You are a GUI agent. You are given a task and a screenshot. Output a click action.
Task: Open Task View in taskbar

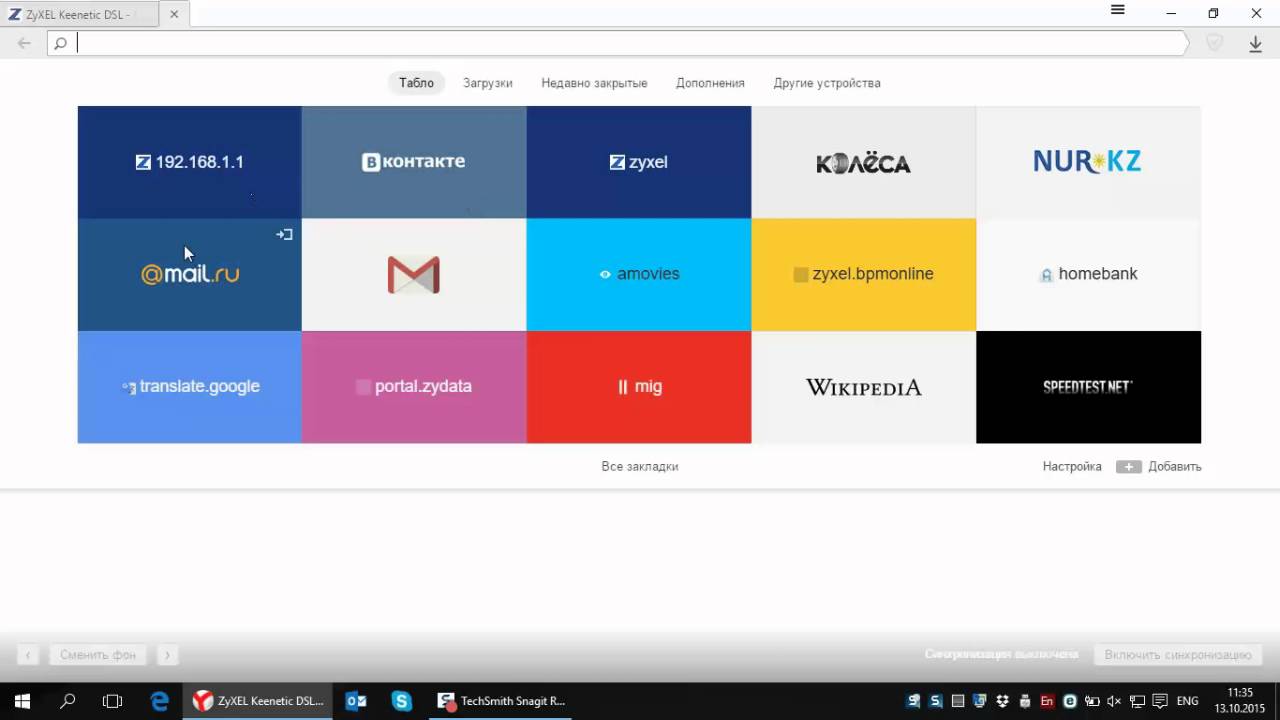click(113, 701)
